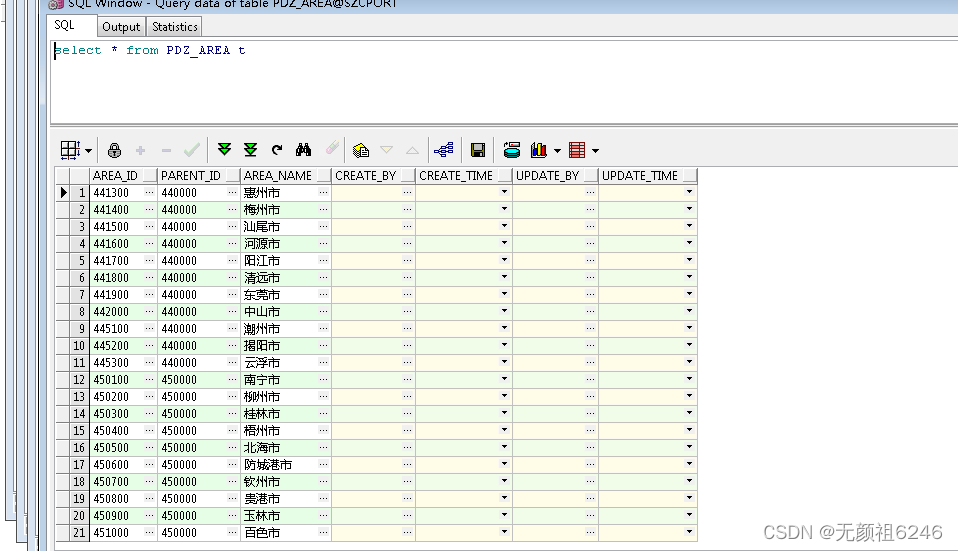The width and height of the screenshot is (958, 551).
Task: Open the grid mode dropdown arrow
Action: [x=89, y=150]
